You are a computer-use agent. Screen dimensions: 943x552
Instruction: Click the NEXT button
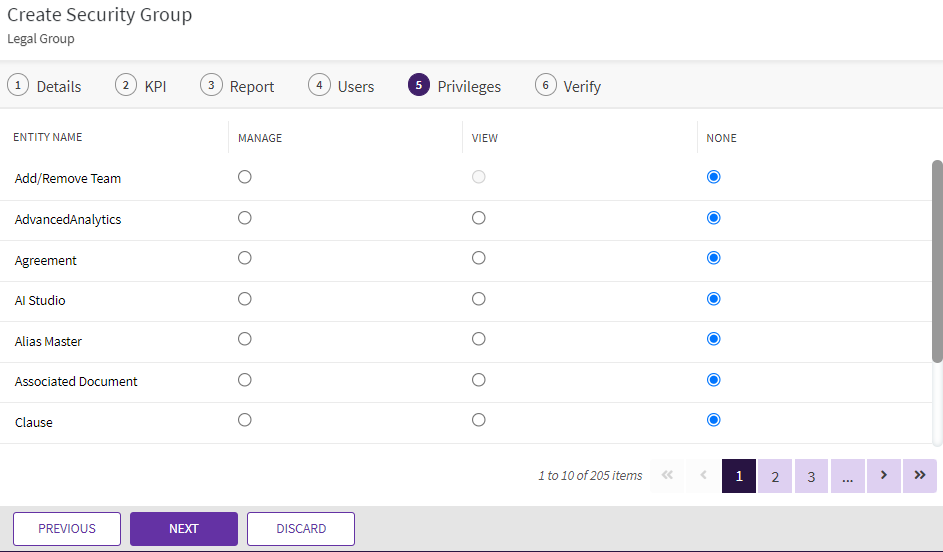click(x=184, y=529)
